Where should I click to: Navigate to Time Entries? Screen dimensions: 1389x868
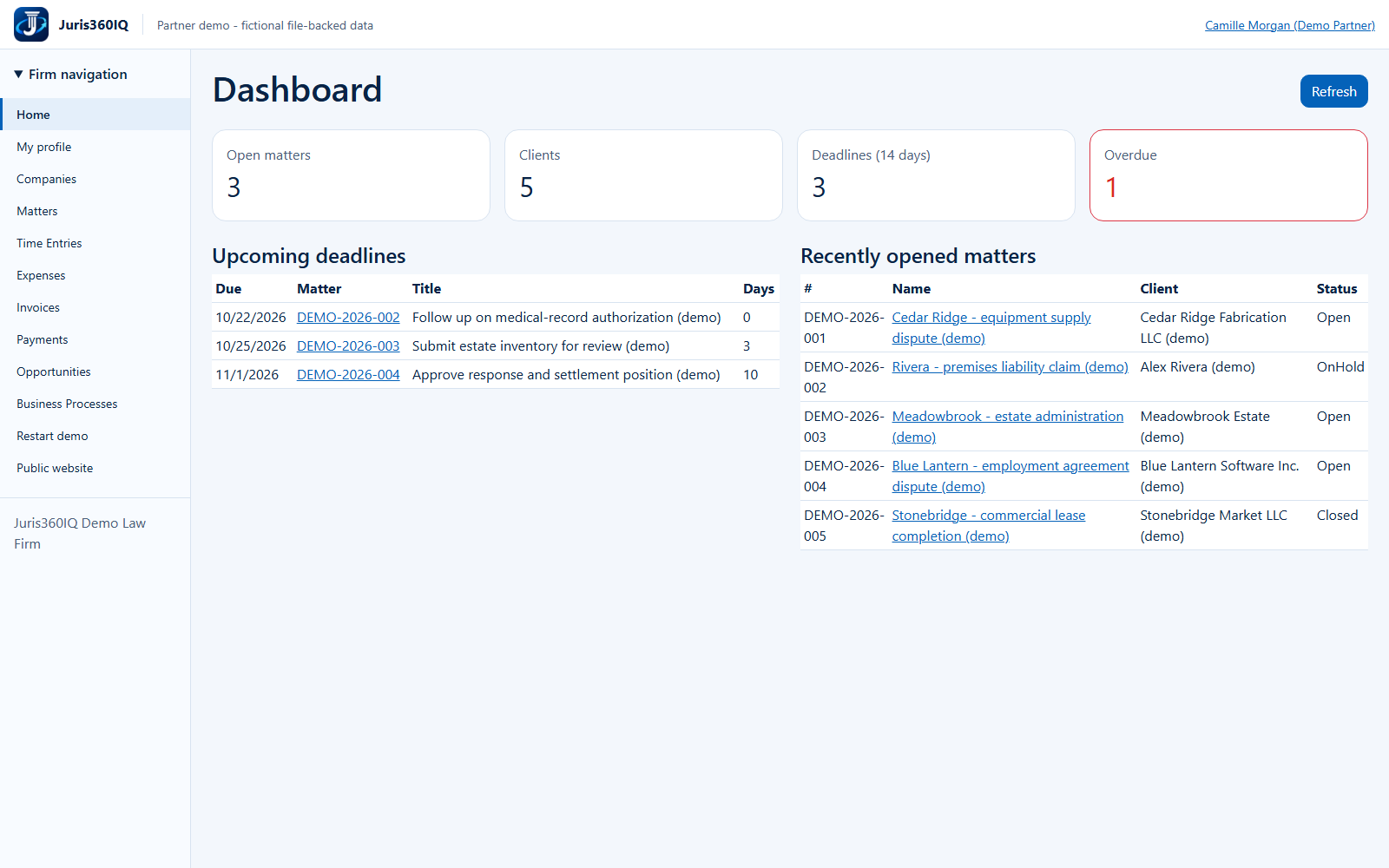coord(95,243)
